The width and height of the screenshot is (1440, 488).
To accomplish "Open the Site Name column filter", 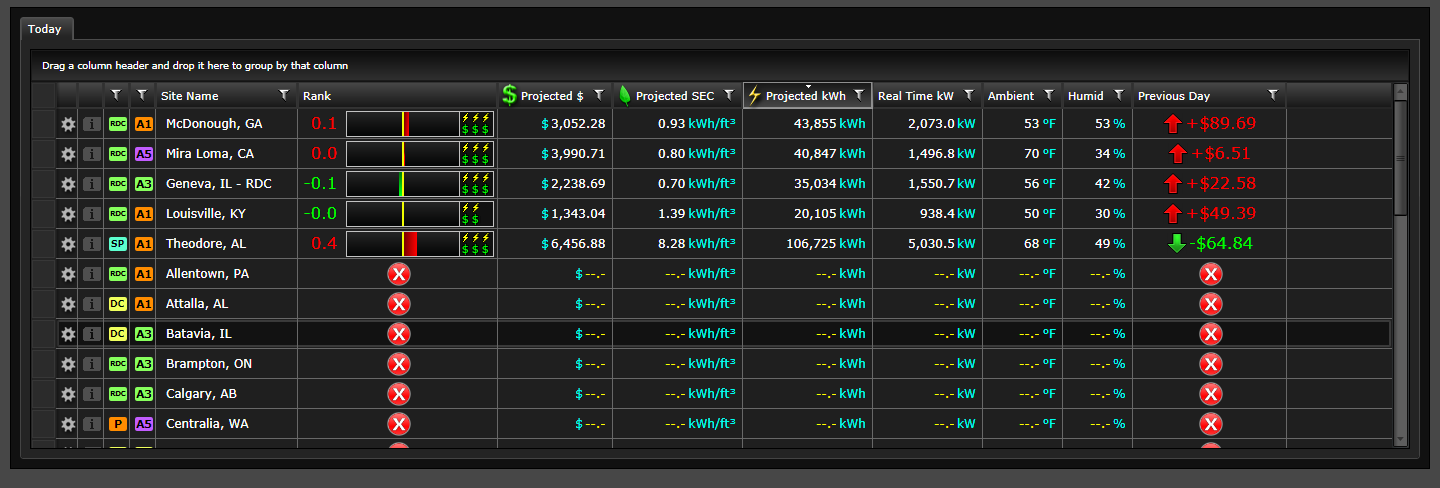I will tap(285, 95).
